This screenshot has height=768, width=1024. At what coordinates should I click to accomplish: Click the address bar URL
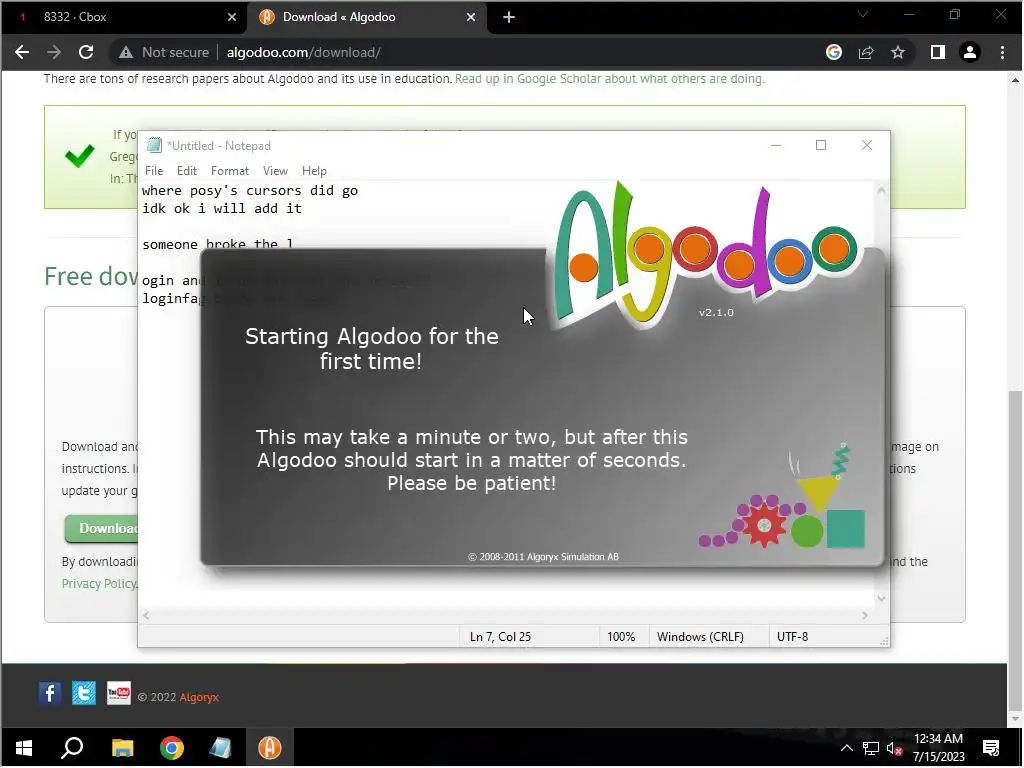coord(304,52)
